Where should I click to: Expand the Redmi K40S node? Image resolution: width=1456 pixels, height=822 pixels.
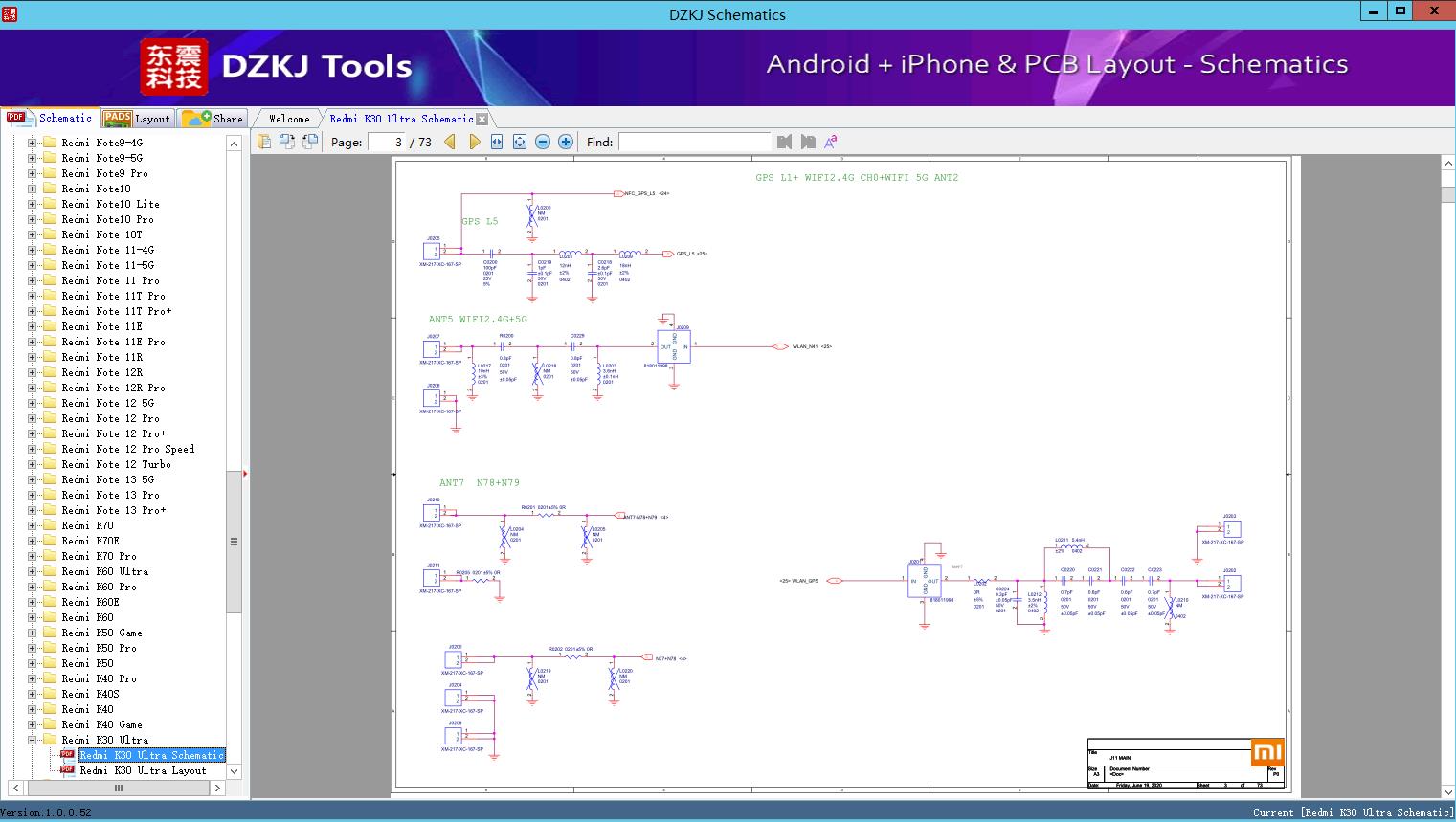point(32,694)
